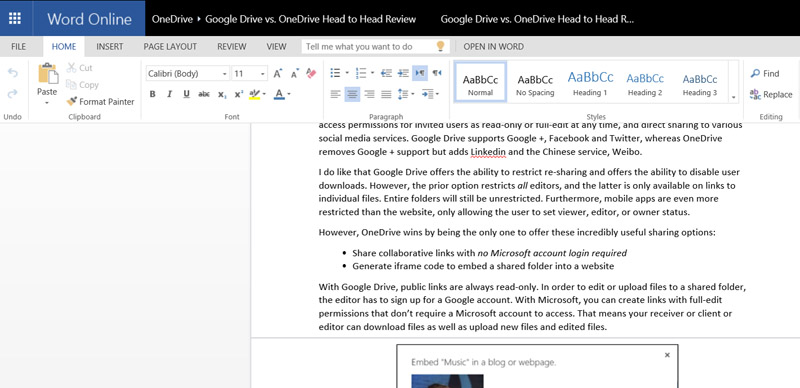800x388 pixels.
Task: Activate the Format Painter tool
Action: tap(101, 102)
